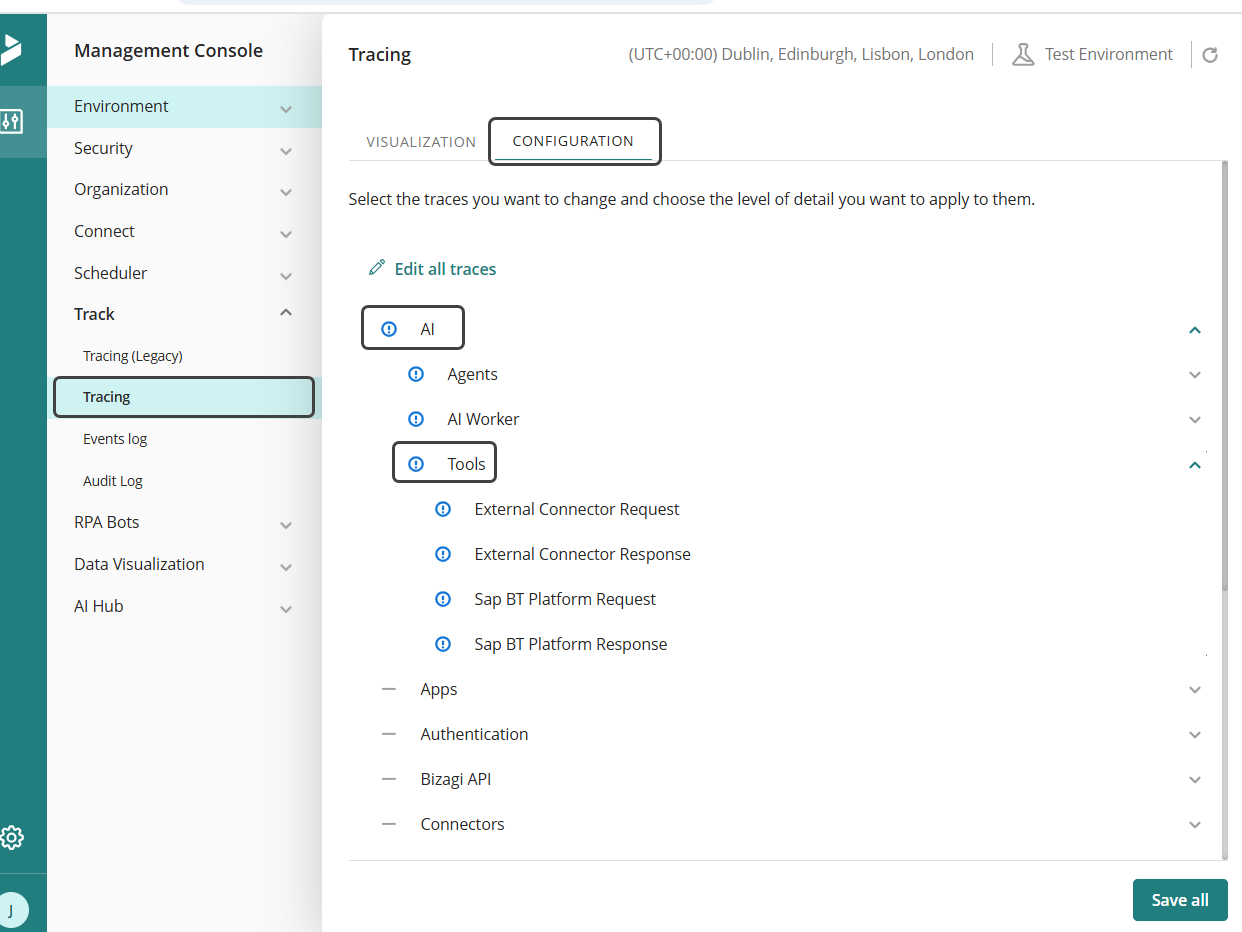Image resolution: width=1242 pixels, height=932 pixels.
Task: Open the settings gear at the sidebar bottom
Action: (x=13, y=837)
